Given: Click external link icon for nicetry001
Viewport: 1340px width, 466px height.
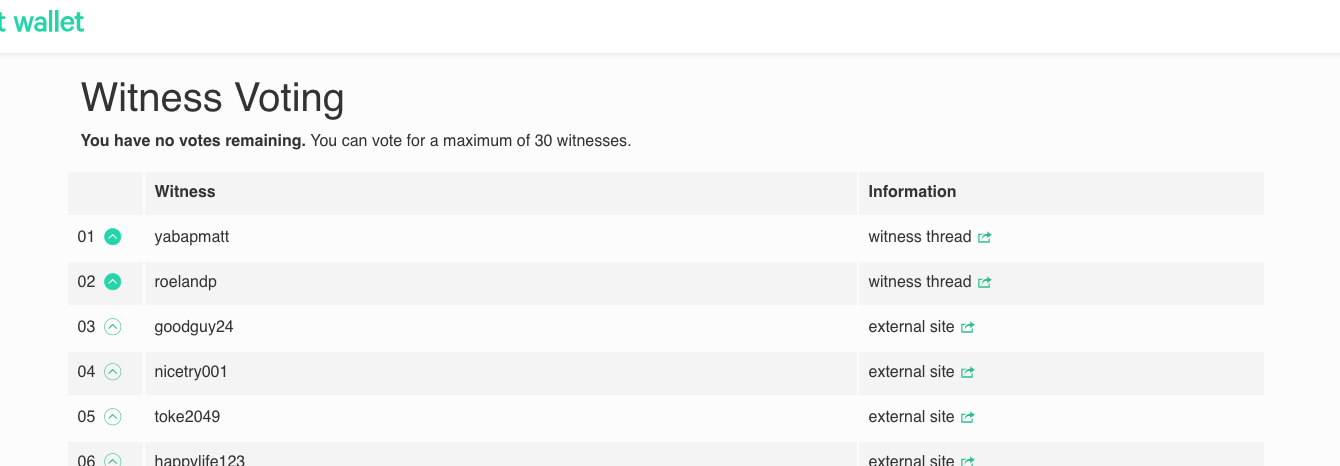Looking at the screenshot, I should coord(967,373).
